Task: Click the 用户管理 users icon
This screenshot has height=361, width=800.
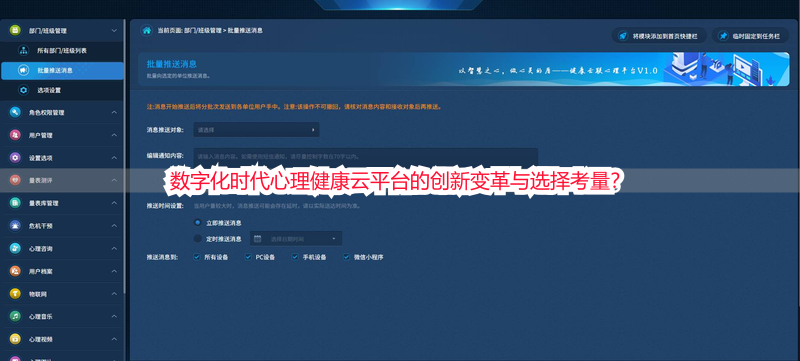Action: pos(15,135)
